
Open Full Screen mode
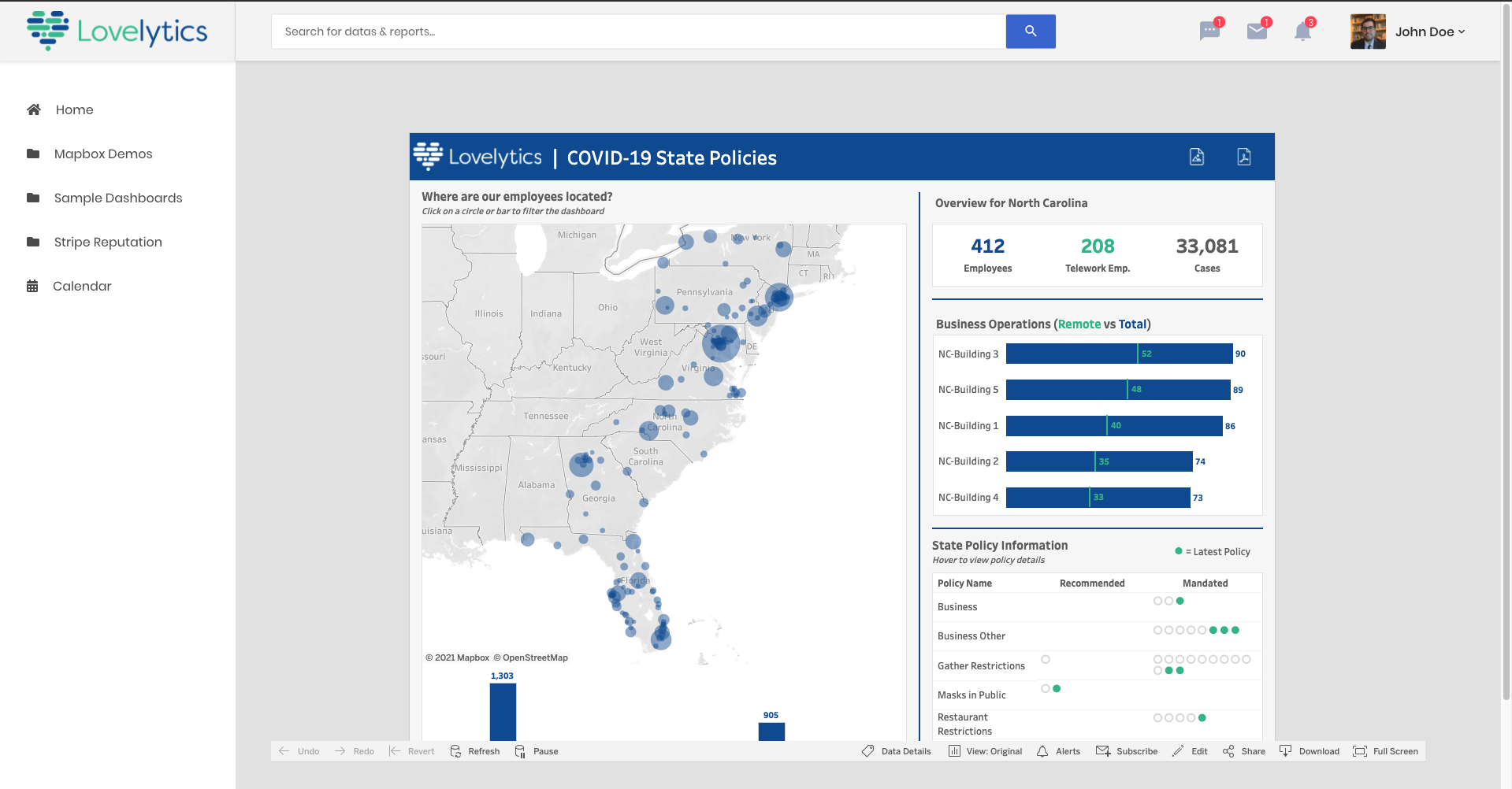pos(1385,751)
